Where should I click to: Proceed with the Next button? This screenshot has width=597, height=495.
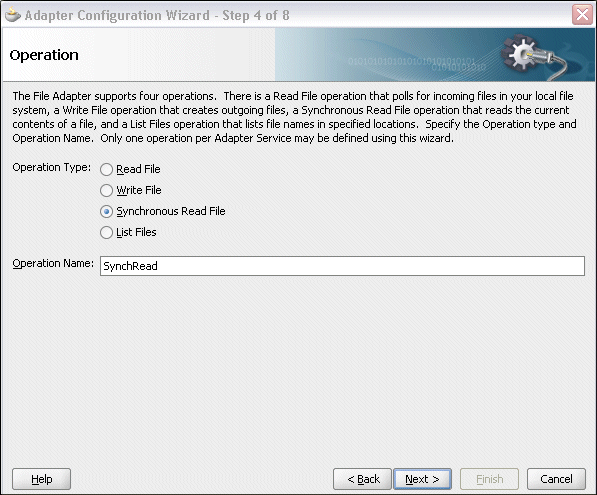tap(422, 479)
